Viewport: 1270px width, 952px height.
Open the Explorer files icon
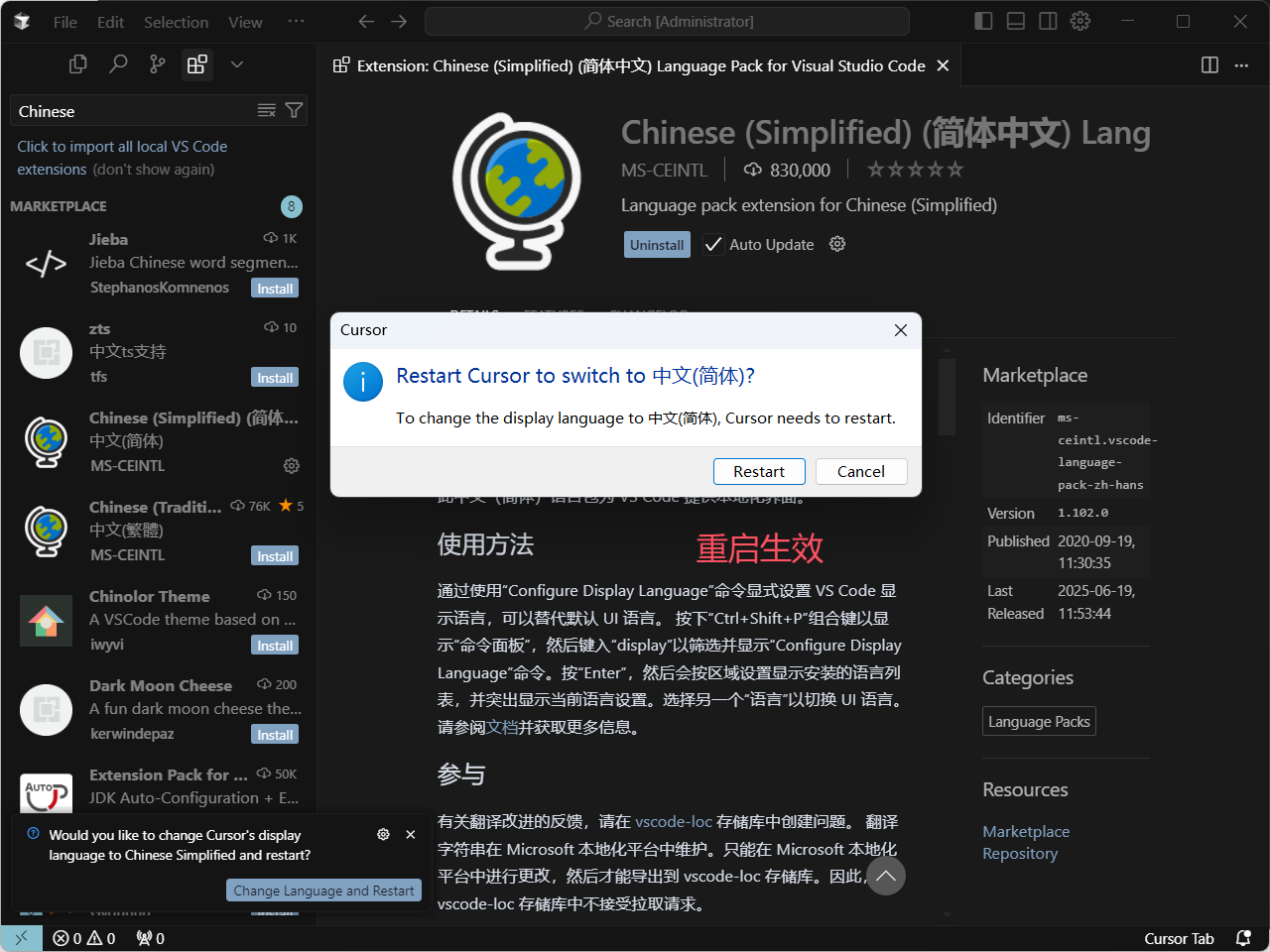(x=78, y=64)
